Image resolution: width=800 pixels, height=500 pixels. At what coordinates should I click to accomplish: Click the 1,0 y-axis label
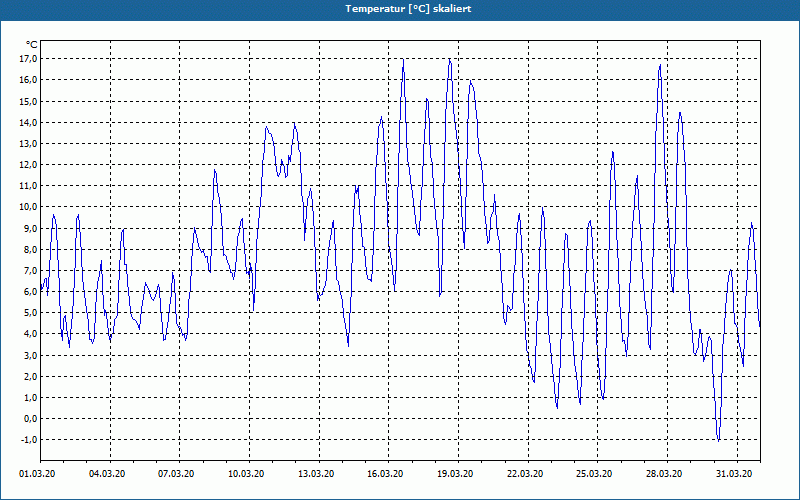tap(31, 397)
